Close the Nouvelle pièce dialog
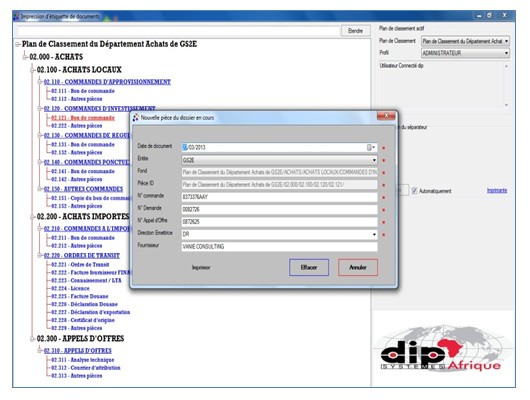This screenshot has height=400, width=530. [386, 116]
